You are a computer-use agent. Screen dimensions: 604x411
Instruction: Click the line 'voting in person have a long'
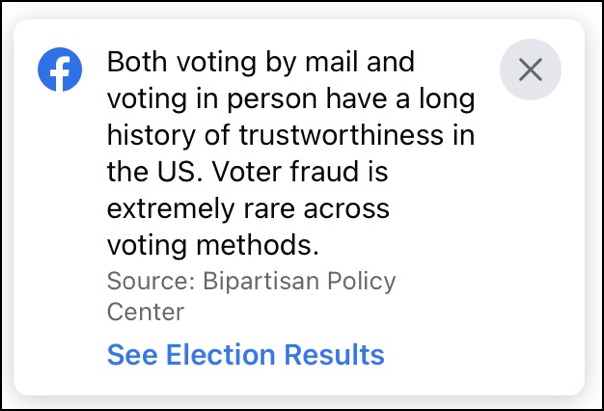pos(291,99)
